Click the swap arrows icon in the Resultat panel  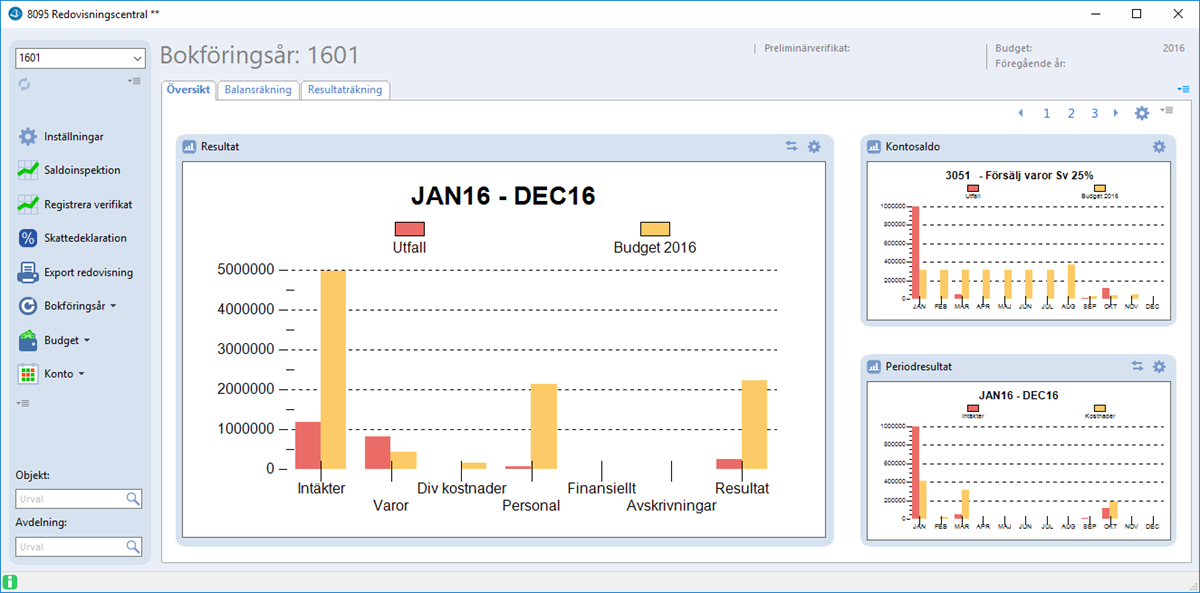[x=791, y=147]
